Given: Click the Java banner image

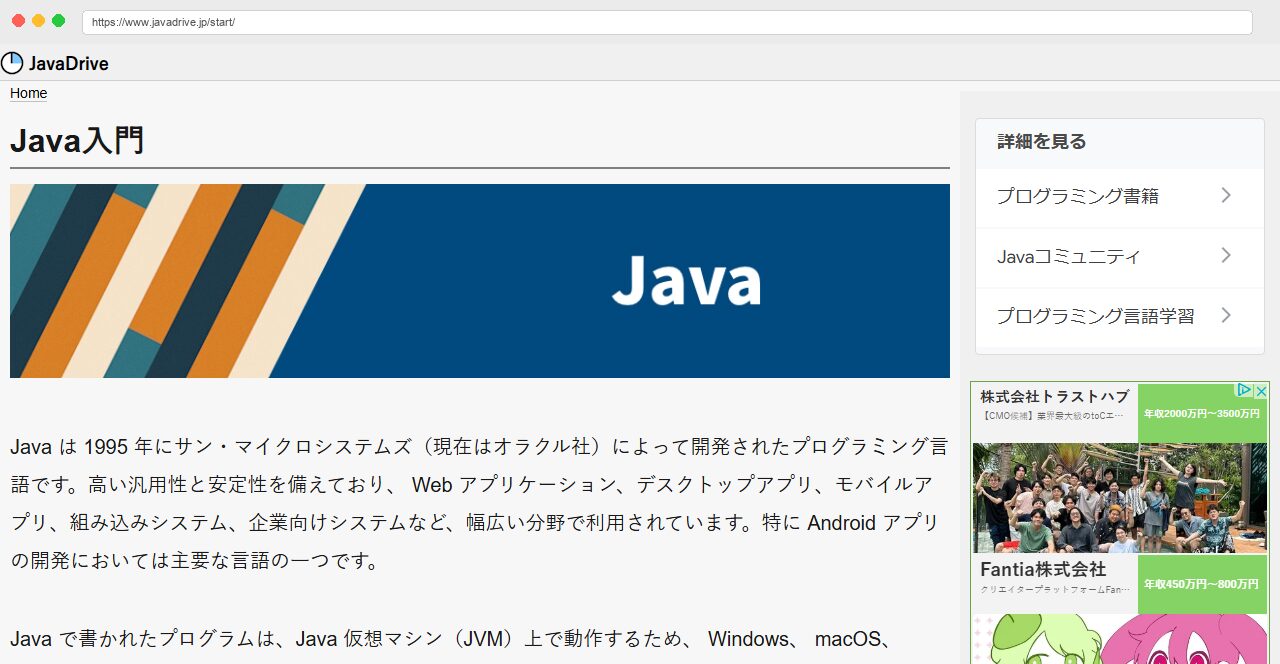Looking at the screenshot, I should (x=480, y=281).
